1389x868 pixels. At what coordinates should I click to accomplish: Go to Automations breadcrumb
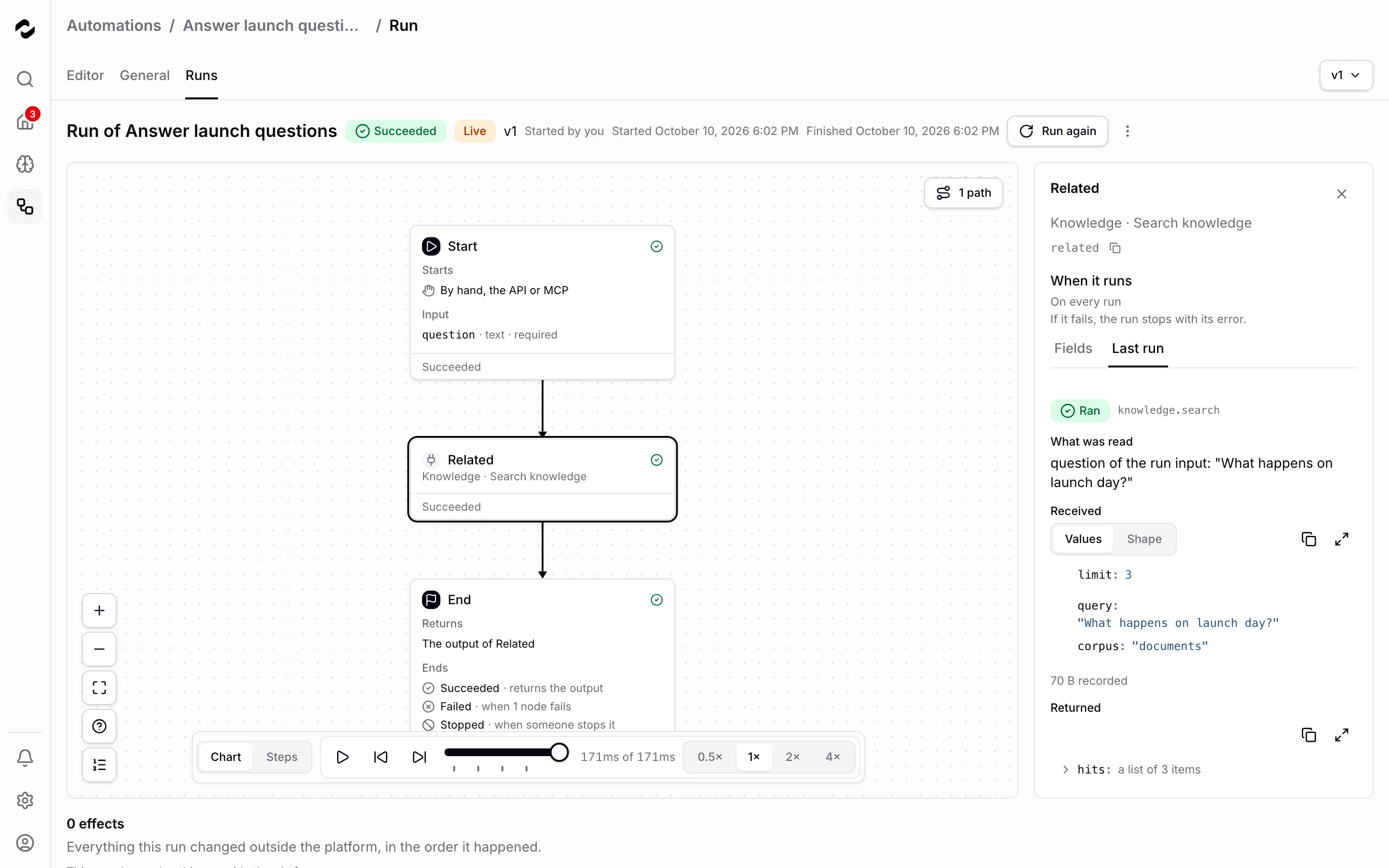click(114, 26)
